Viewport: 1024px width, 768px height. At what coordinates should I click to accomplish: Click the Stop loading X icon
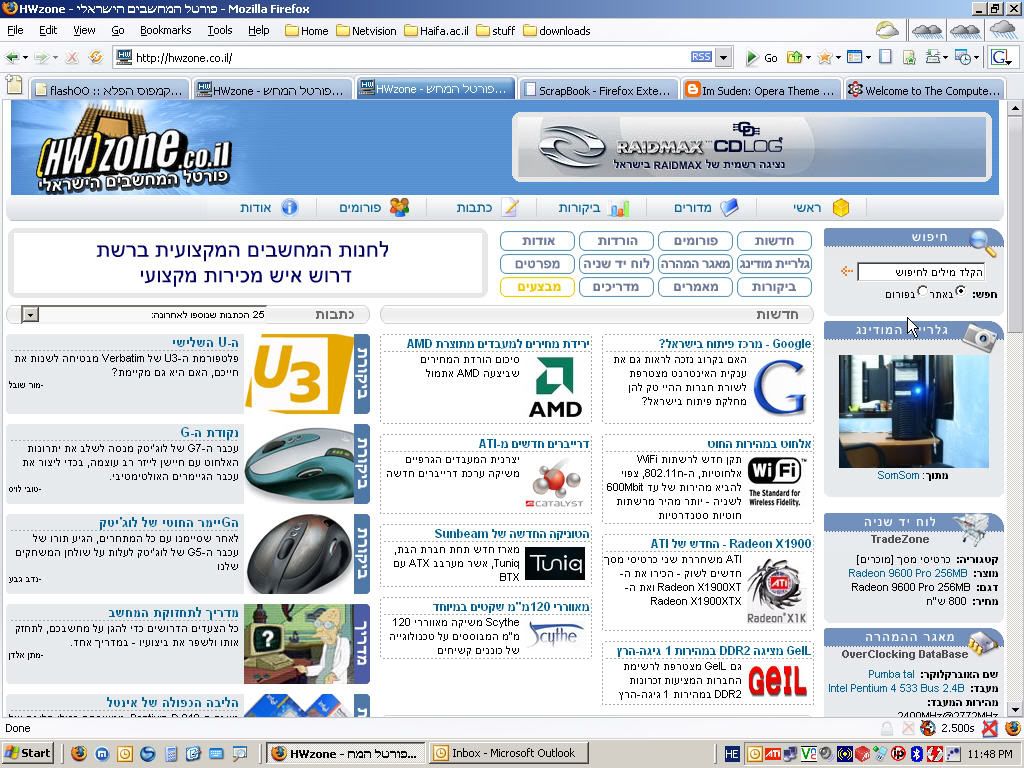pos(72,57)
